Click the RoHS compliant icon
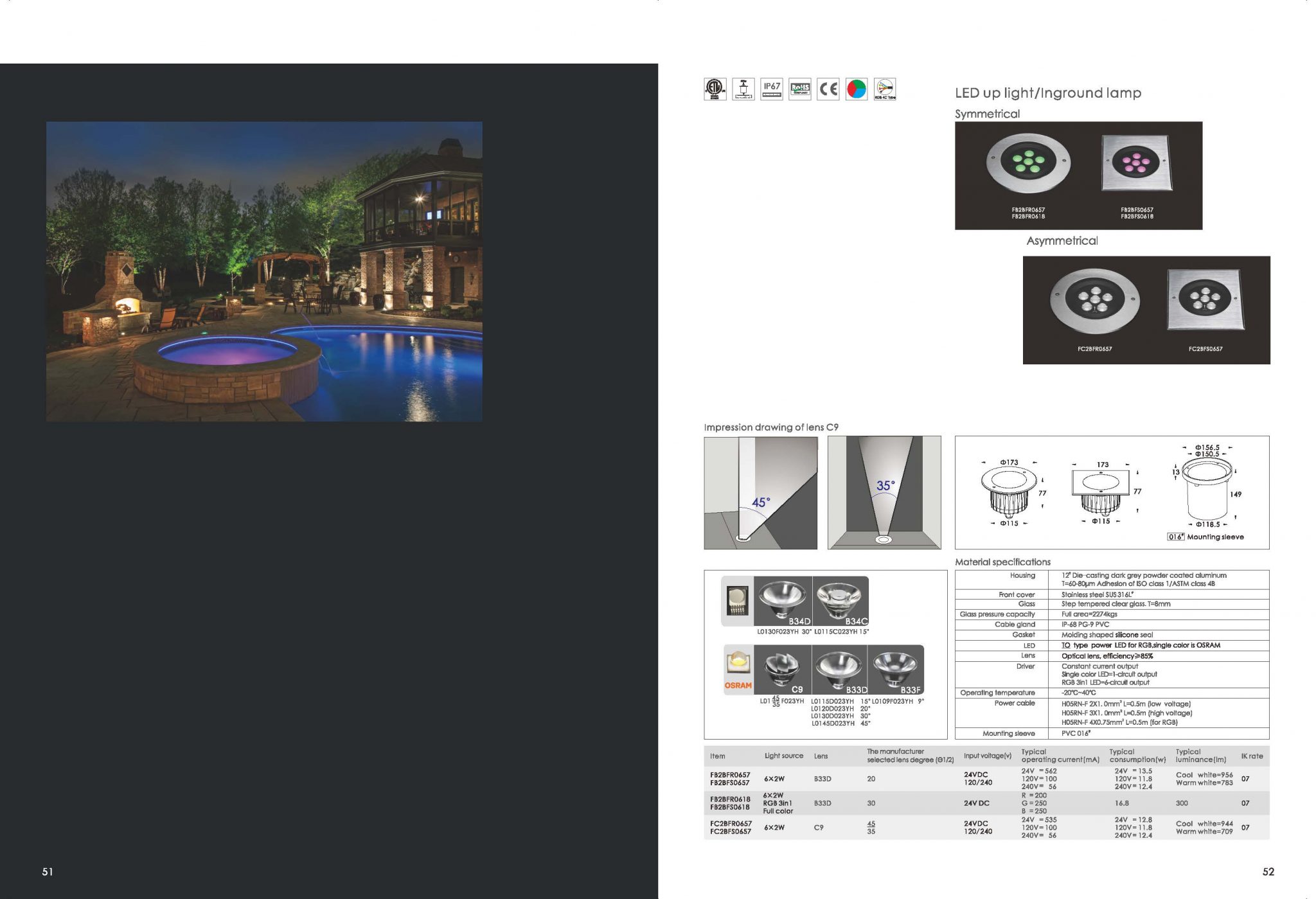The width and height of the screenshot is (1316, 899). point(800,89)
